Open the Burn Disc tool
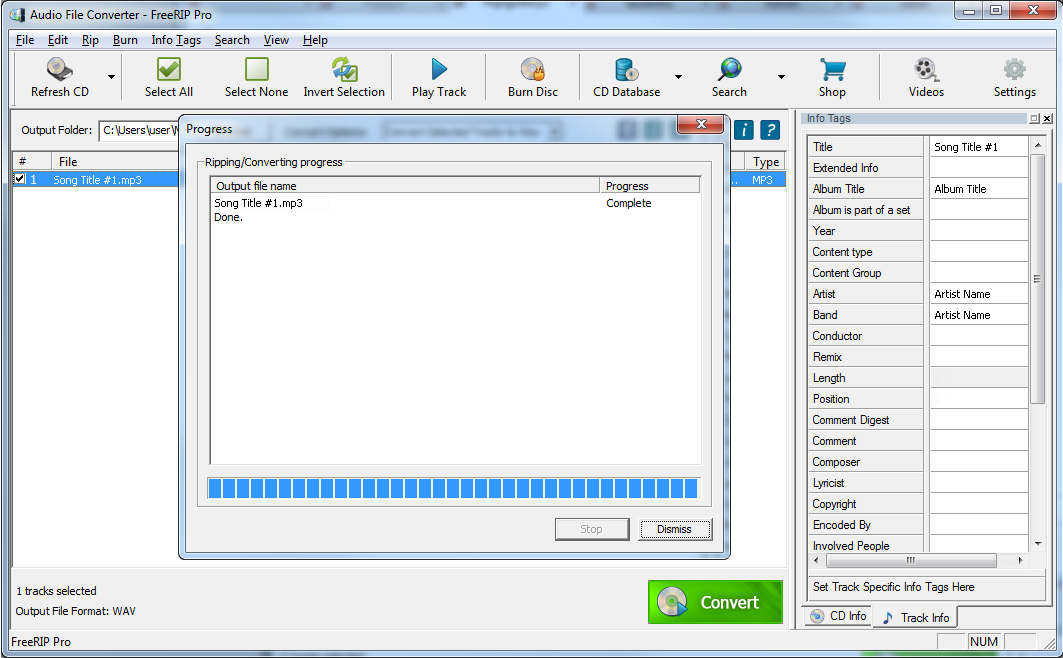Image resolution: width=1063 pixels, height=658 pixels. [532, 71]
